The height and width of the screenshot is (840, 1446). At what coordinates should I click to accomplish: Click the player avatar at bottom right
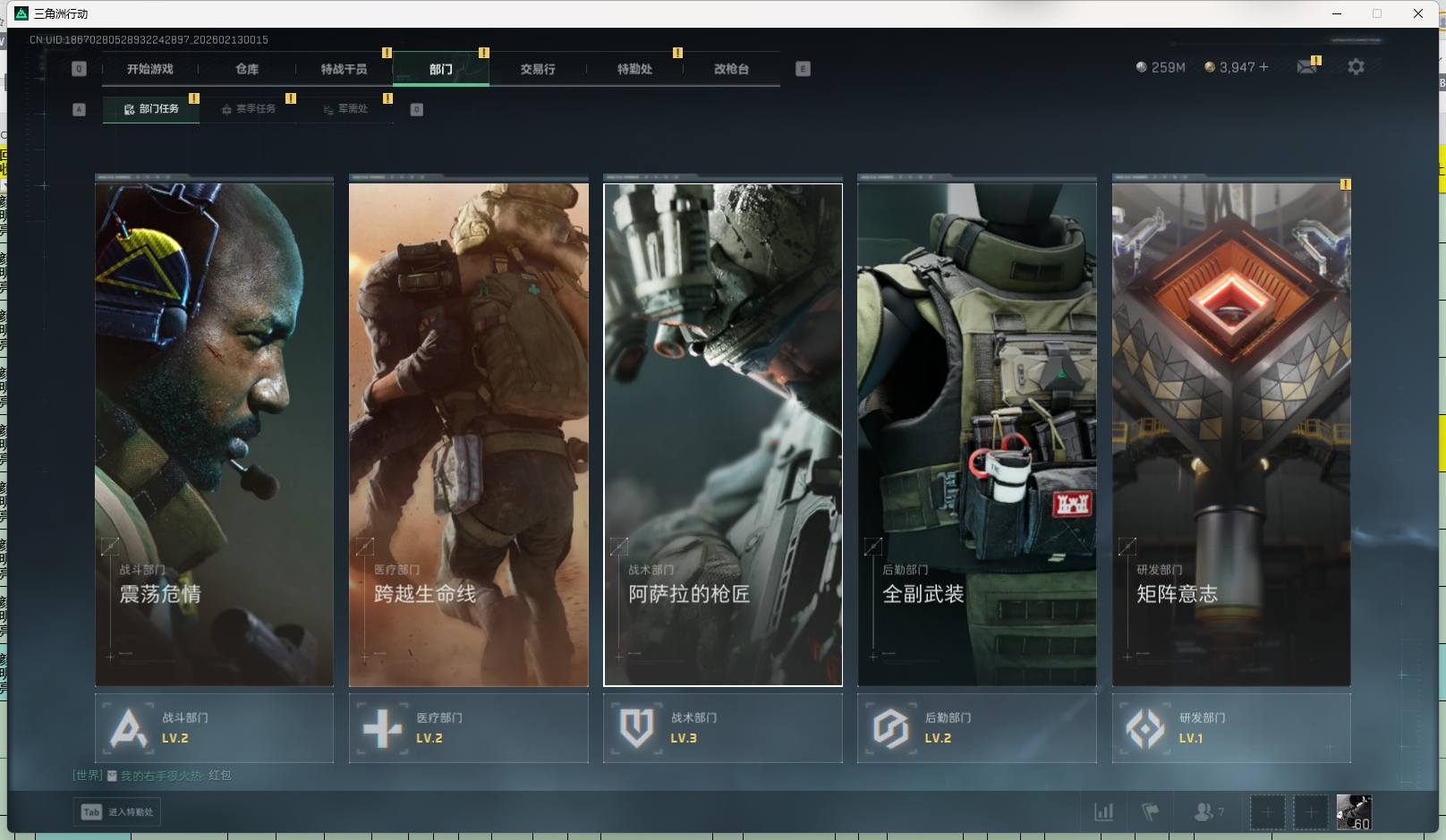click(x=1353, y=812)
